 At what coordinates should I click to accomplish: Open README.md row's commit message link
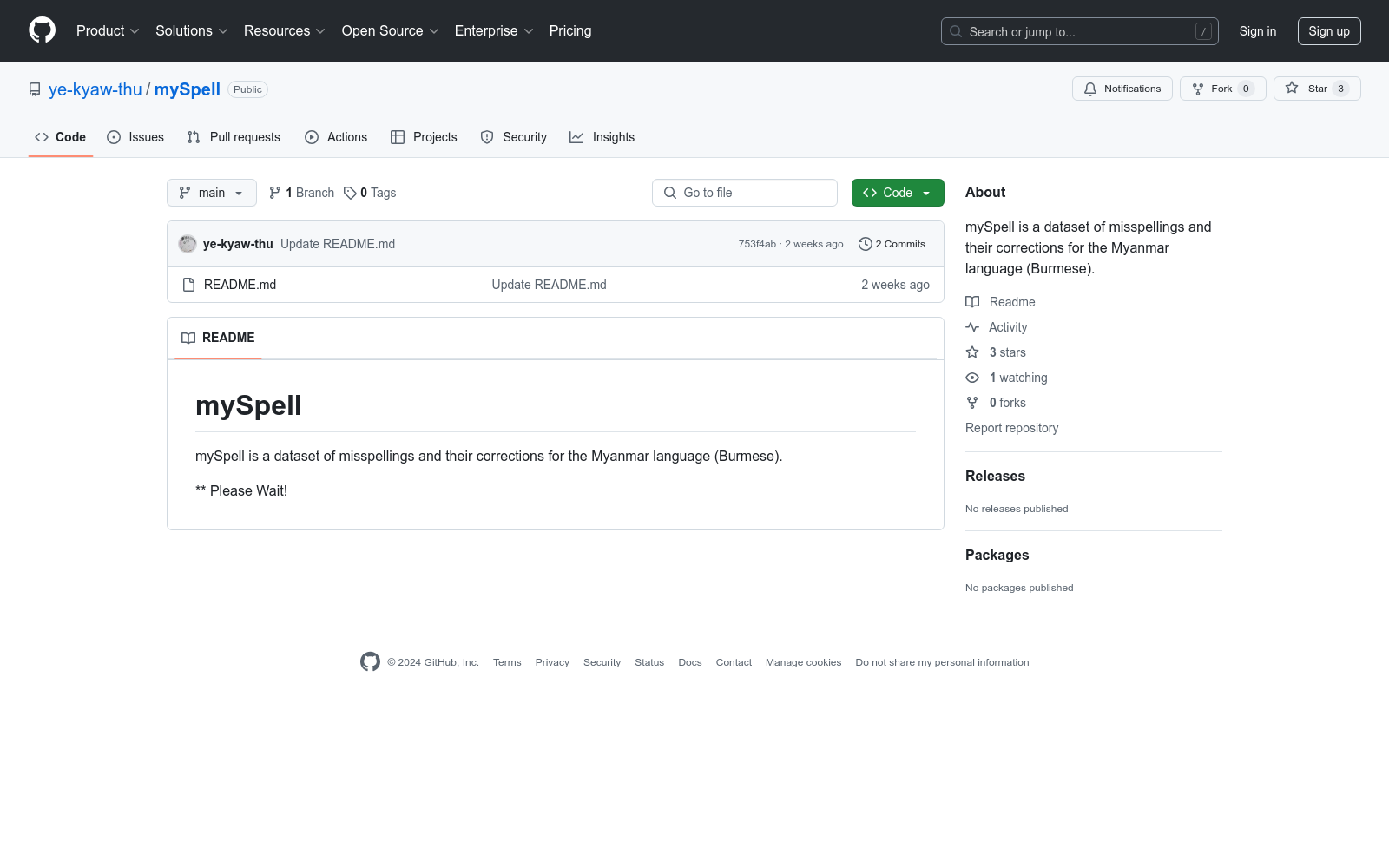click(549, 285)
